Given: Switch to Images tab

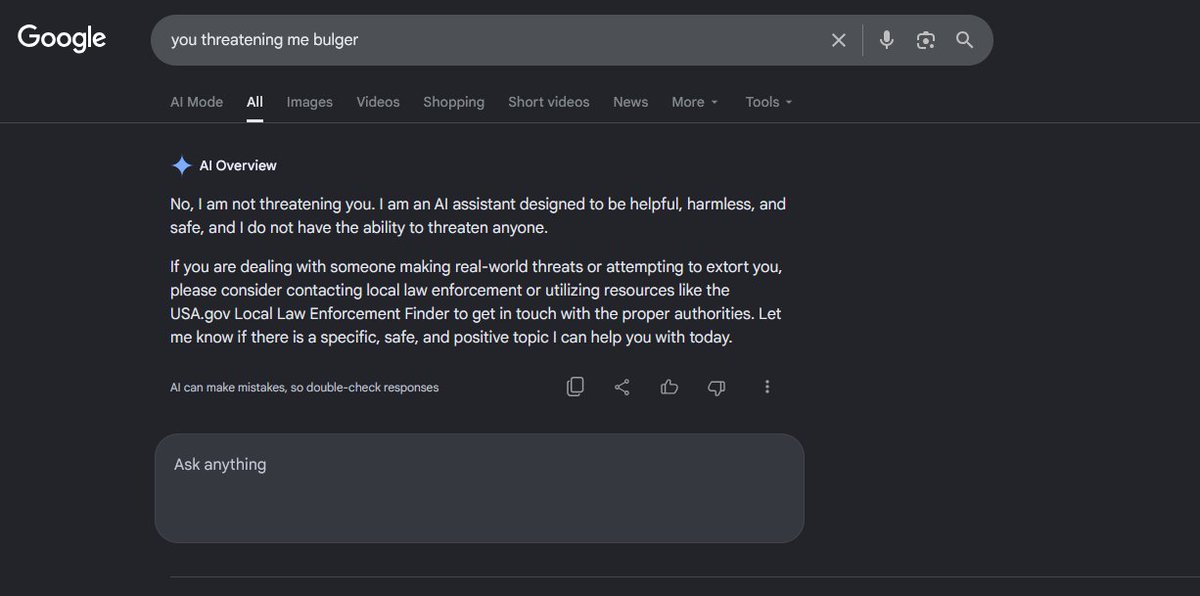Looking at the screenshot, I should 309,102.
